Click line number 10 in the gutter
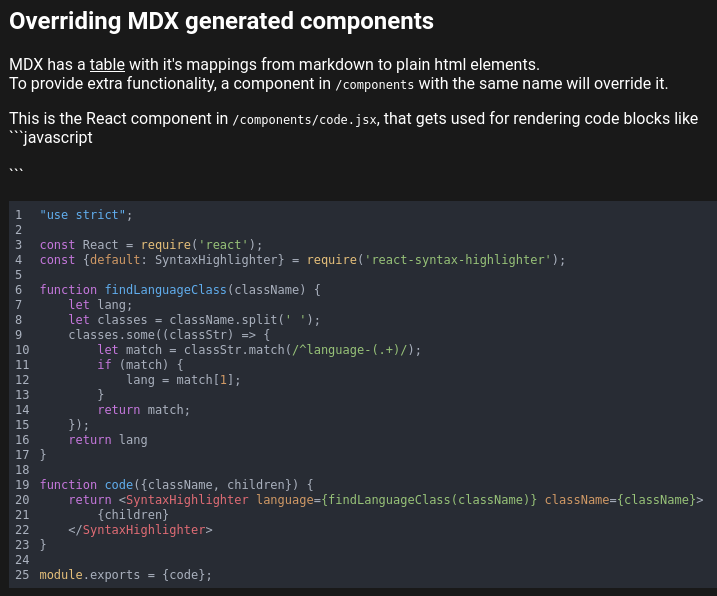This screenshot has width=717, height=596. [22, 350]
